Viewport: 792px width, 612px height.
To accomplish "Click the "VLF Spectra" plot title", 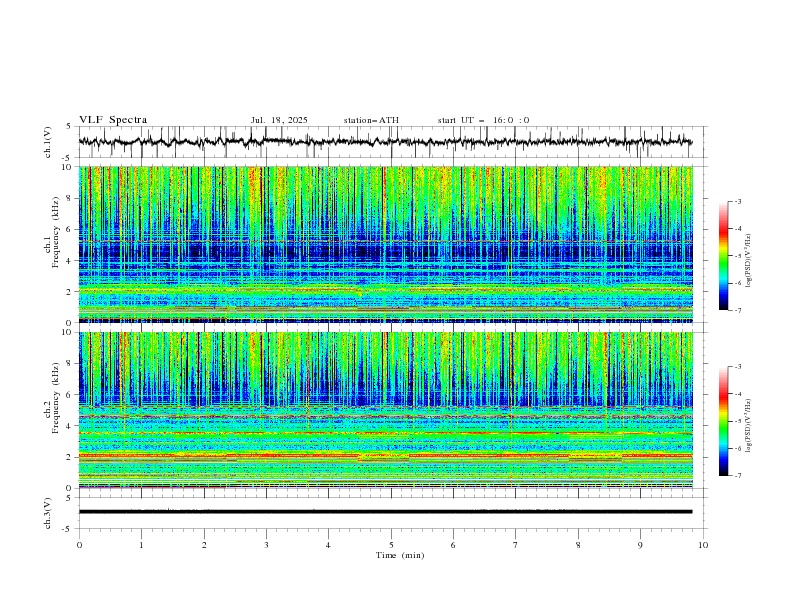I will 113,120.
